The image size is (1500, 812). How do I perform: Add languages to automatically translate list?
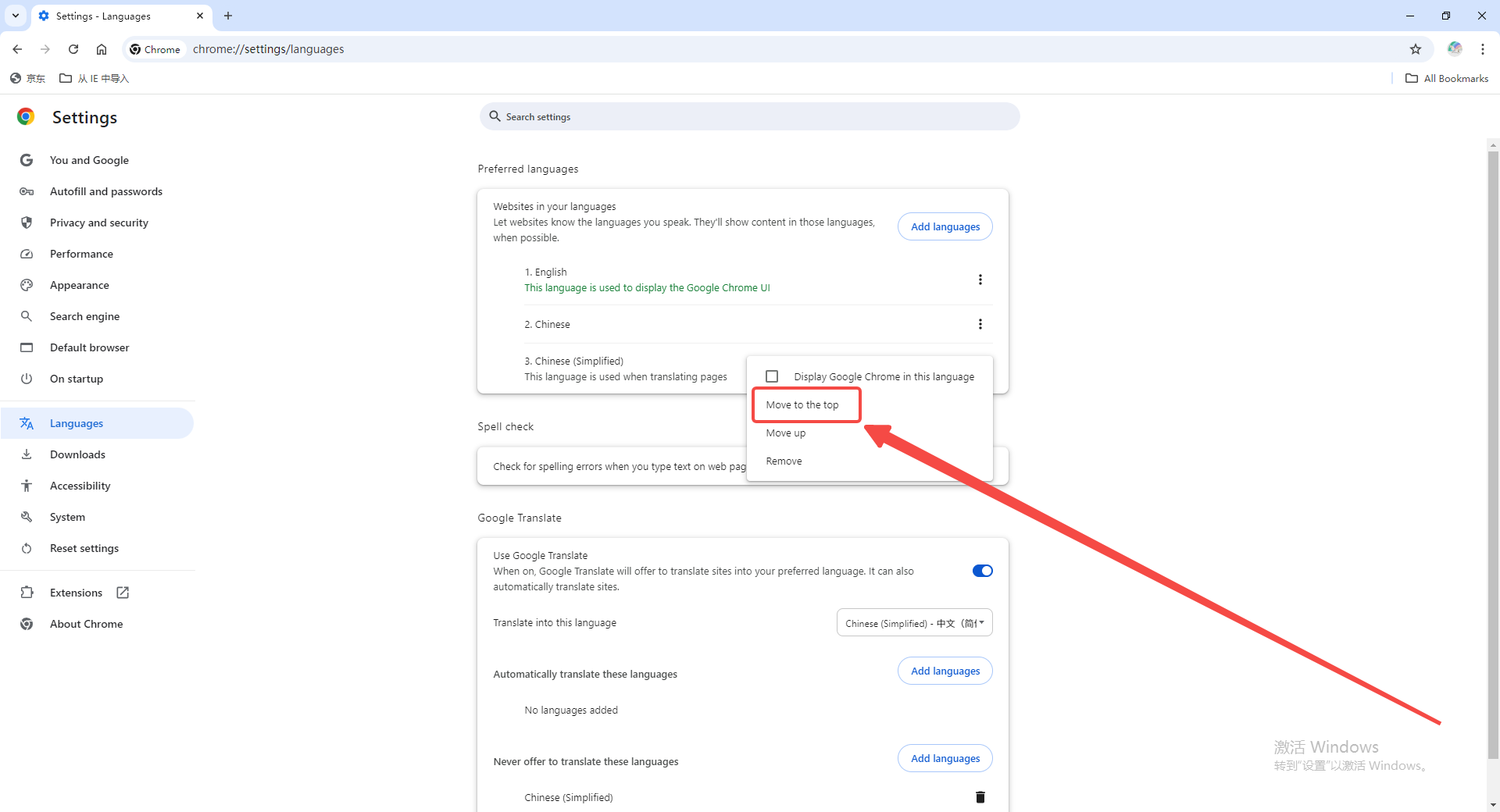(x=945, y=671)
